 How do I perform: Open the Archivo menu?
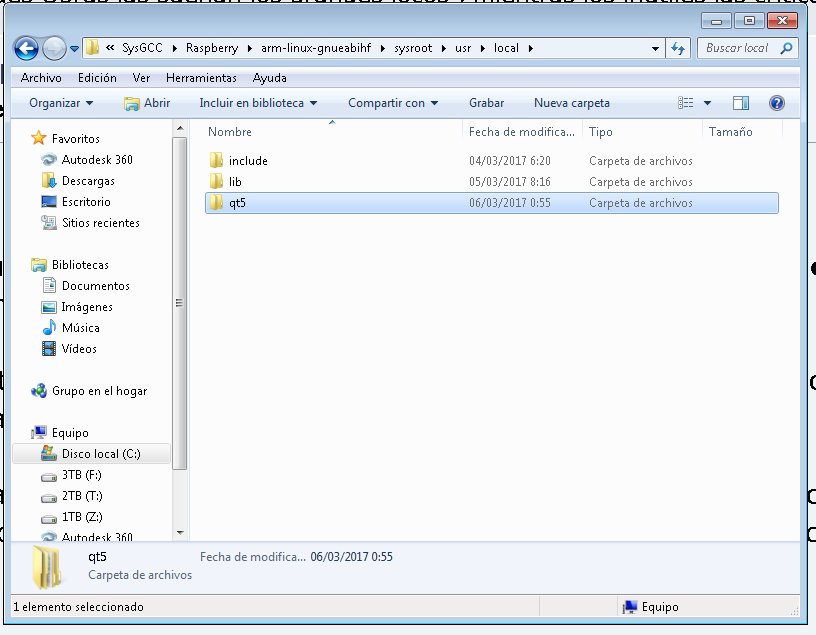(x=41, y=78)
